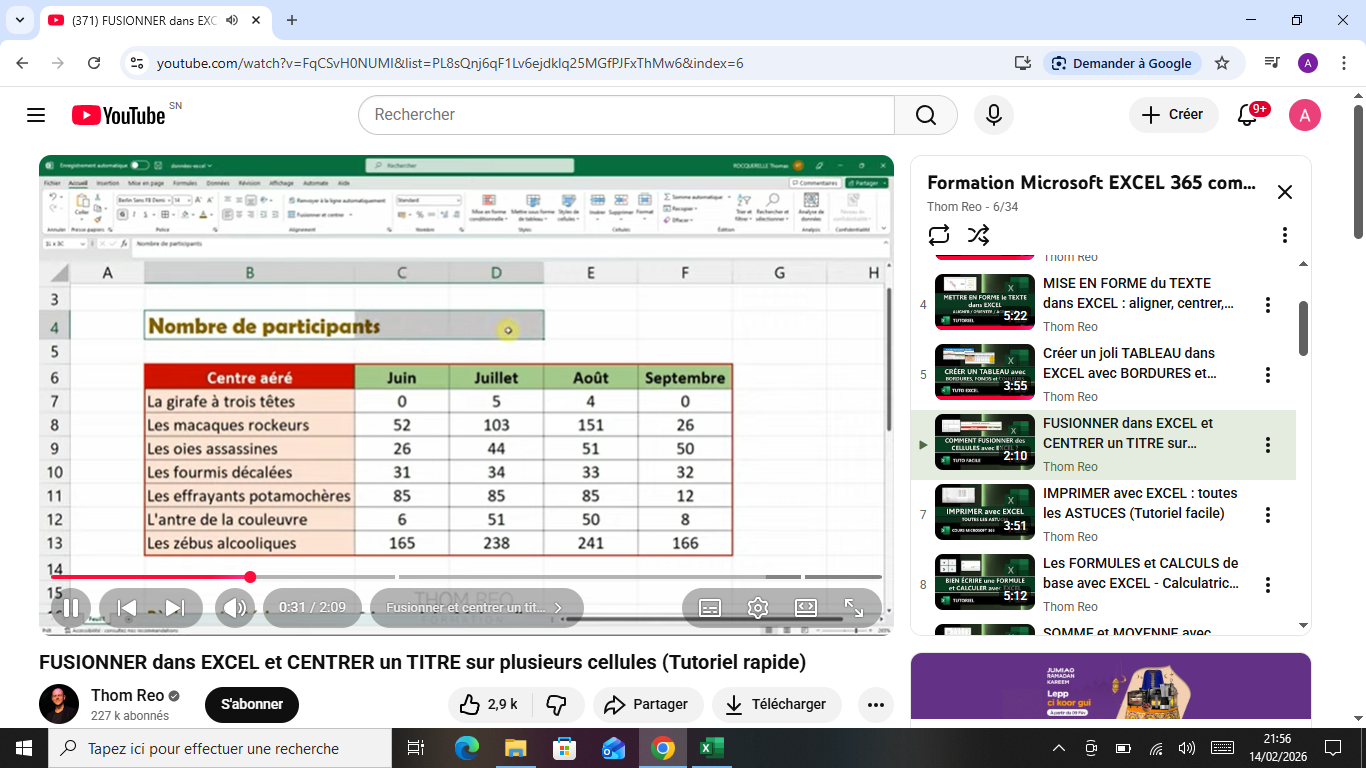
Task: Open Les FORMULES et CALCULS playlist item
Action: (x=1140, y=573)
